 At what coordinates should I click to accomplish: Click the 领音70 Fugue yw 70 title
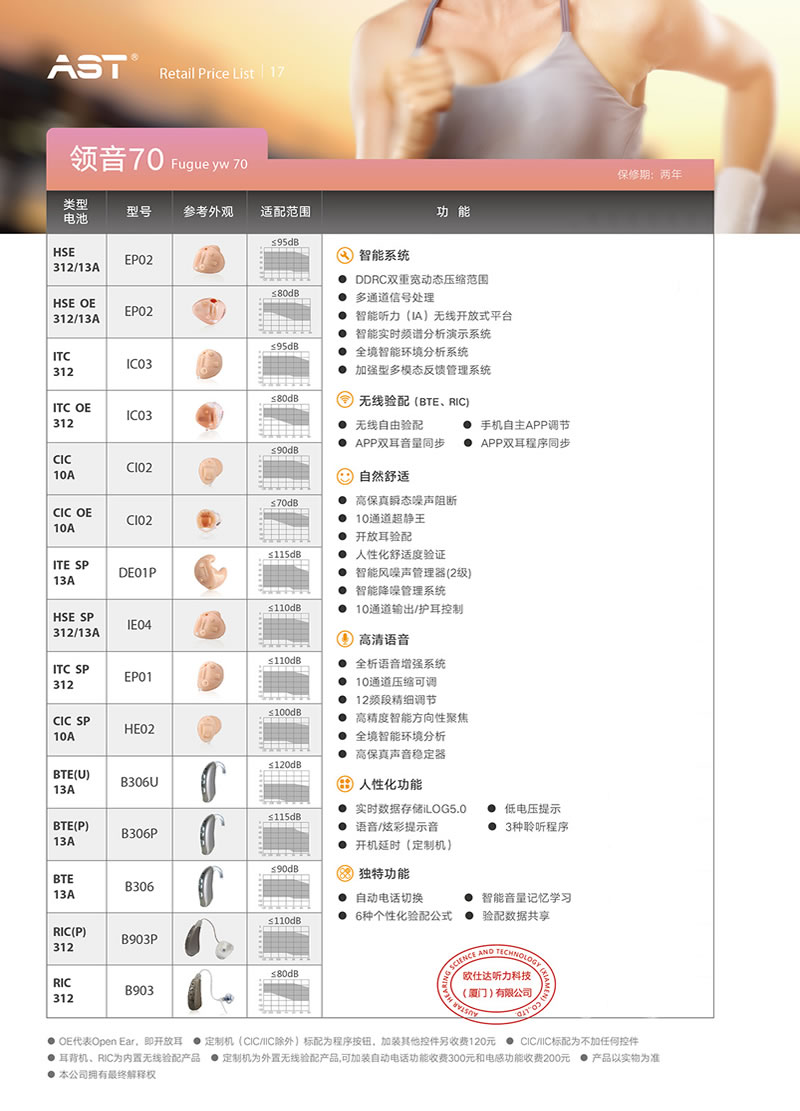(x=158, y=162)
